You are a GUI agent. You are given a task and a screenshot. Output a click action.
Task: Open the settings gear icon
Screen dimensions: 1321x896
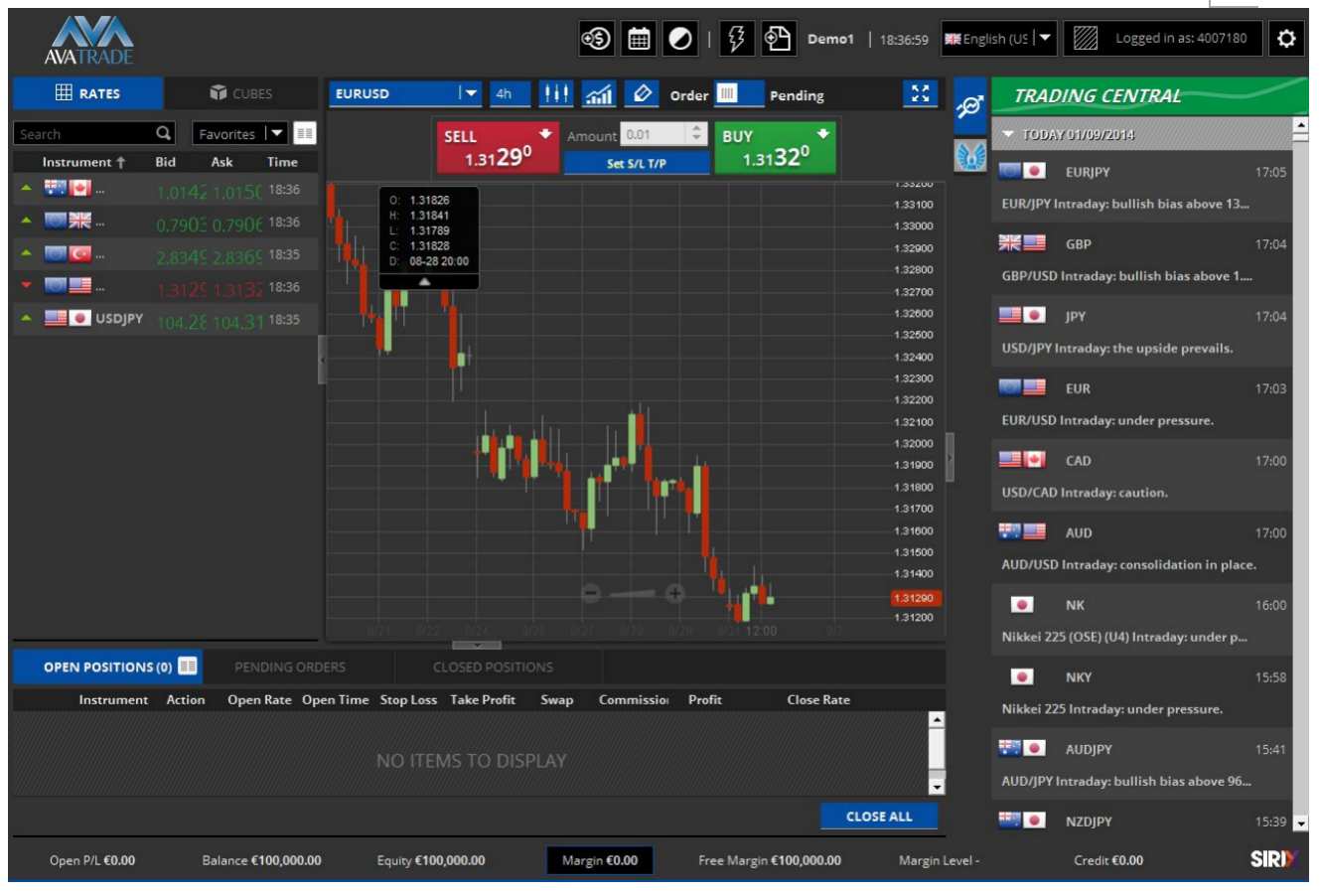pos(1286,39)
